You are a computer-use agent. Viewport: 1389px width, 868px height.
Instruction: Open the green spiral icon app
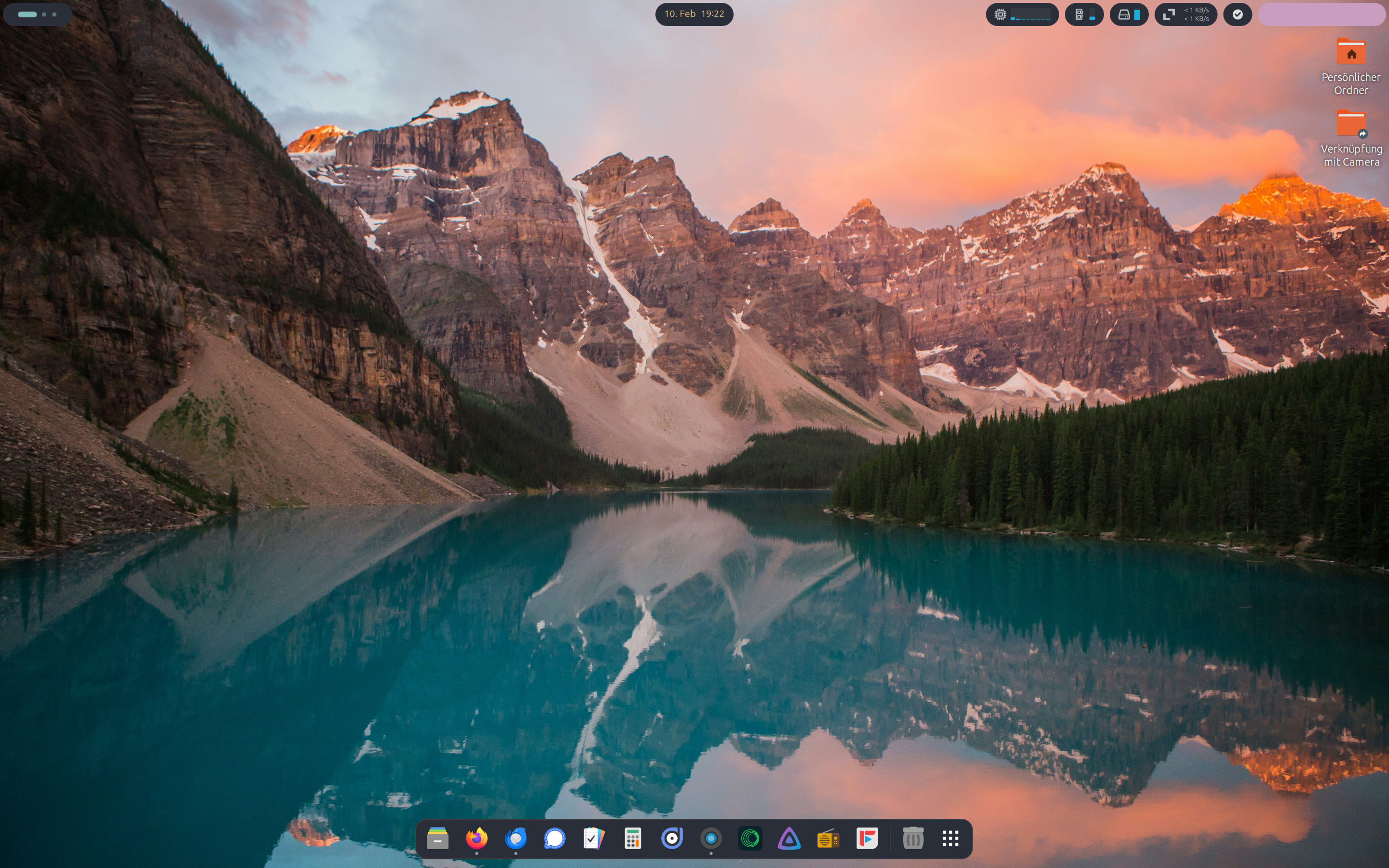pos(750,839)
